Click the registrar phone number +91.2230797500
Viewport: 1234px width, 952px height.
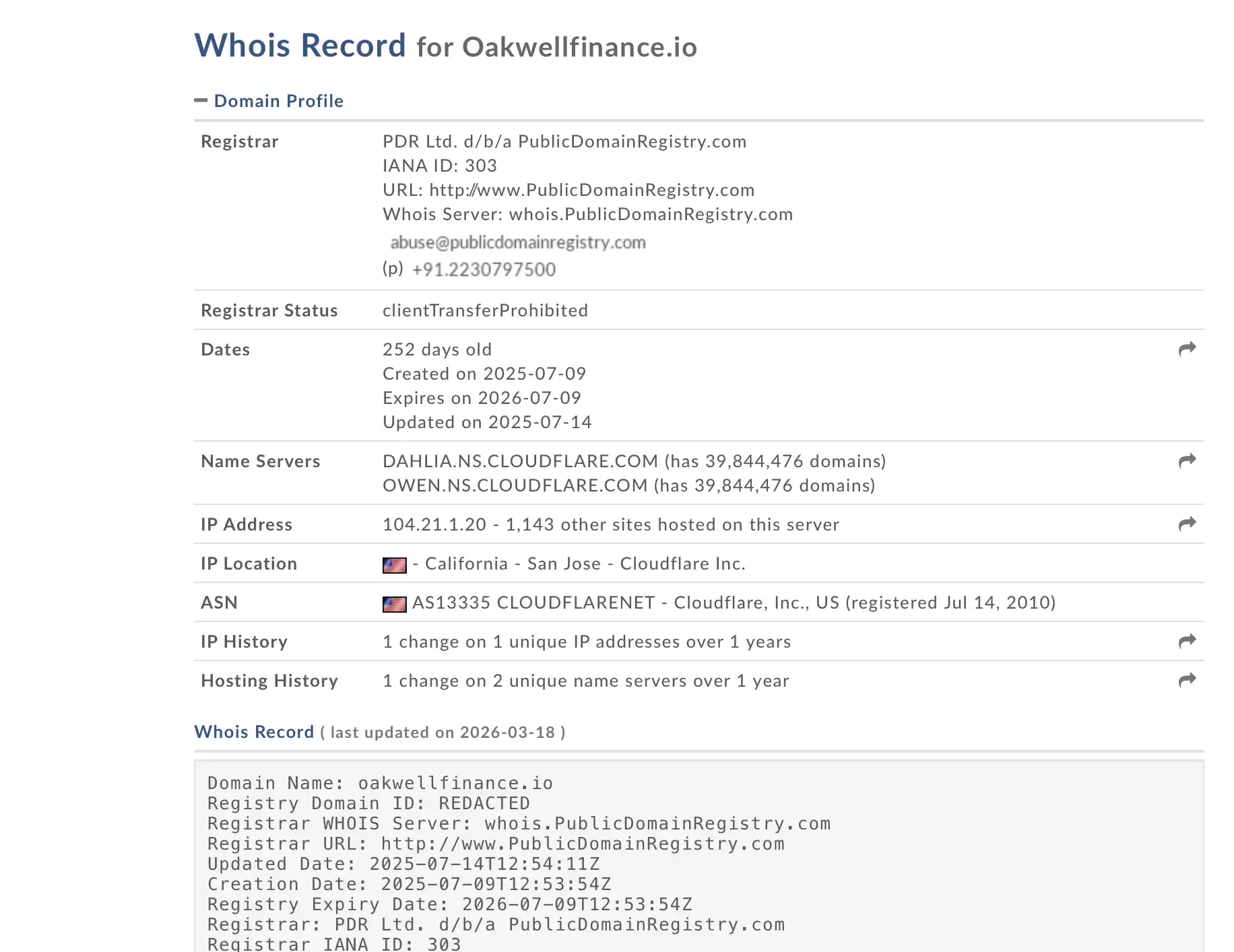coord(484,270)
